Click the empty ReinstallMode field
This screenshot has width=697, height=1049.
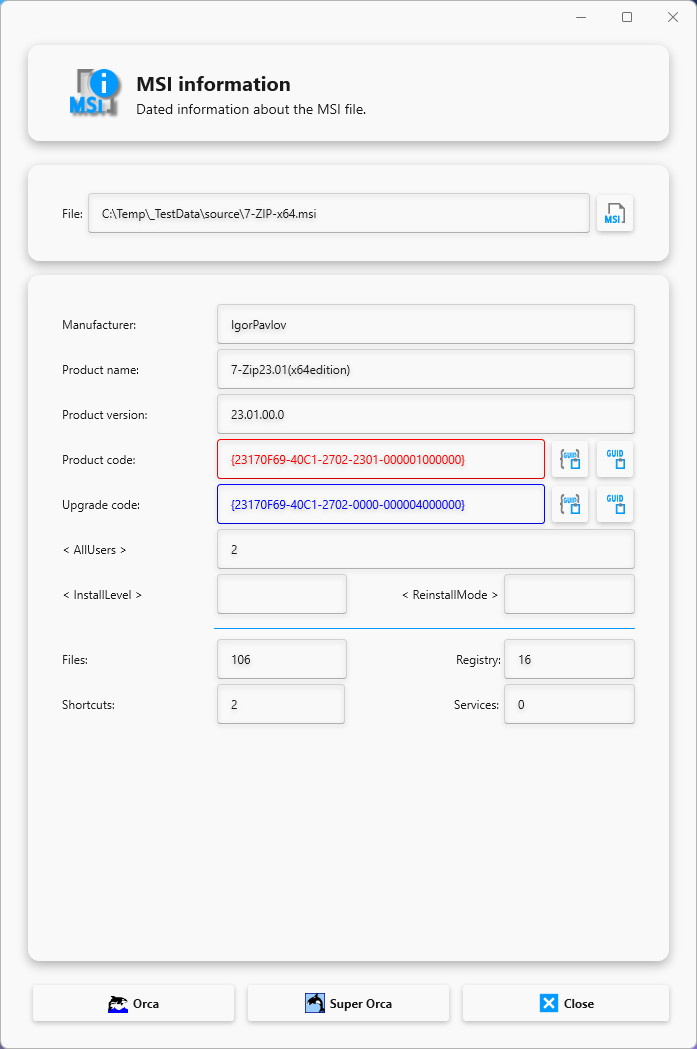coord(569,594)
